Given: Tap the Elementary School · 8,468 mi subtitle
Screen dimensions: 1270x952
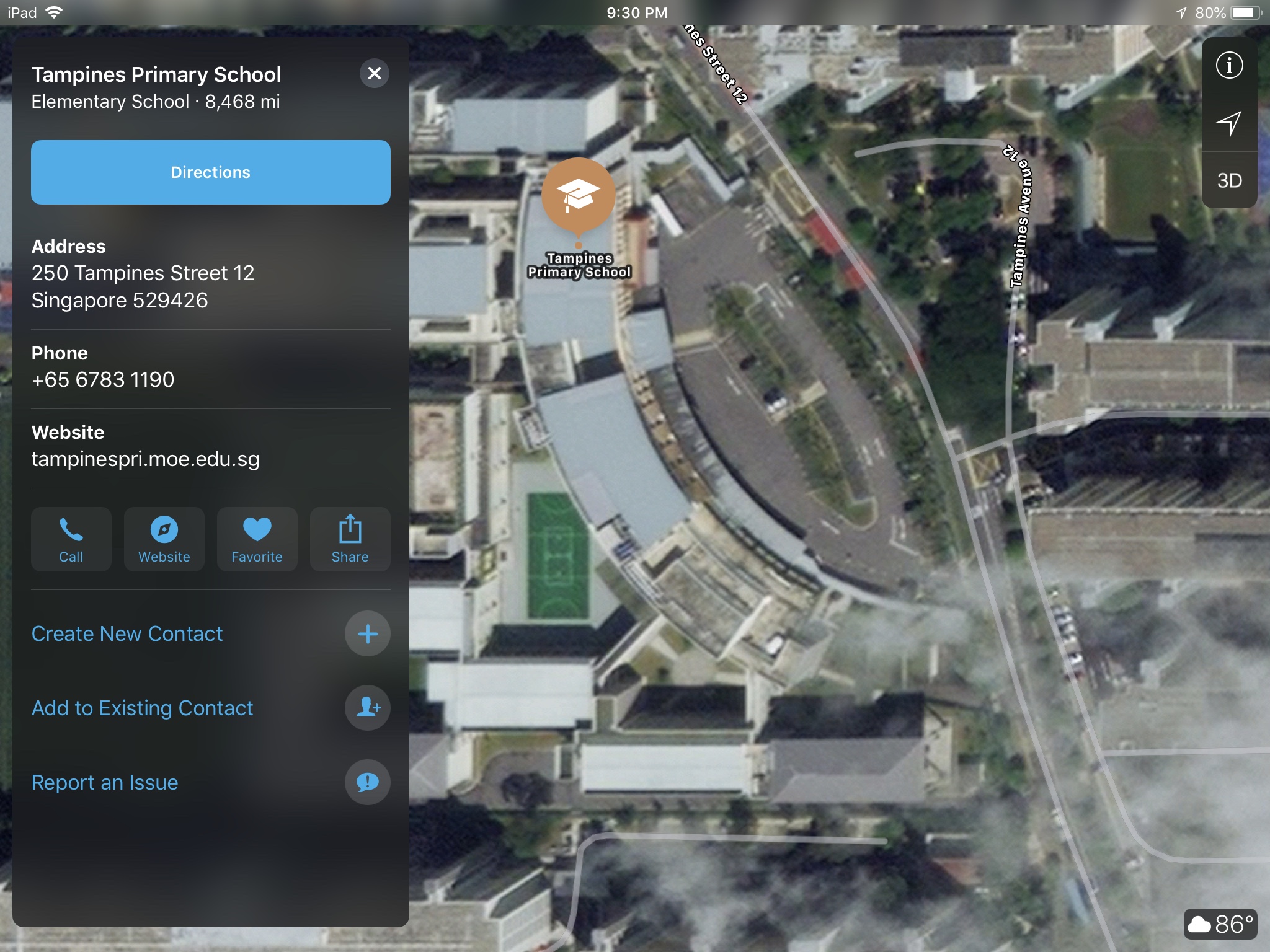Looking at the screenshot, I should (x=156, y=102).
